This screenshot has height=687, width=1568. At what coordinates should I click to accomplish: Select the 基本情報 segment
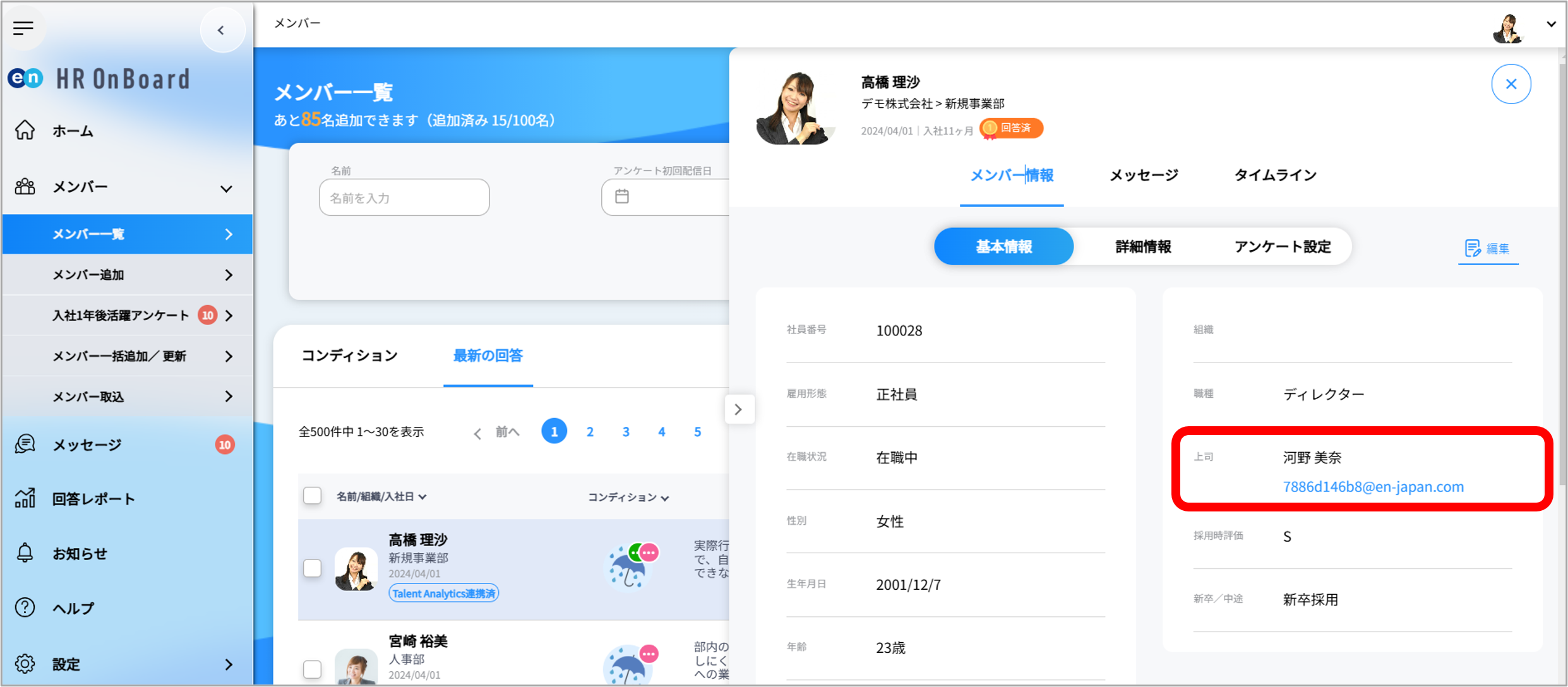[1004, 247]
